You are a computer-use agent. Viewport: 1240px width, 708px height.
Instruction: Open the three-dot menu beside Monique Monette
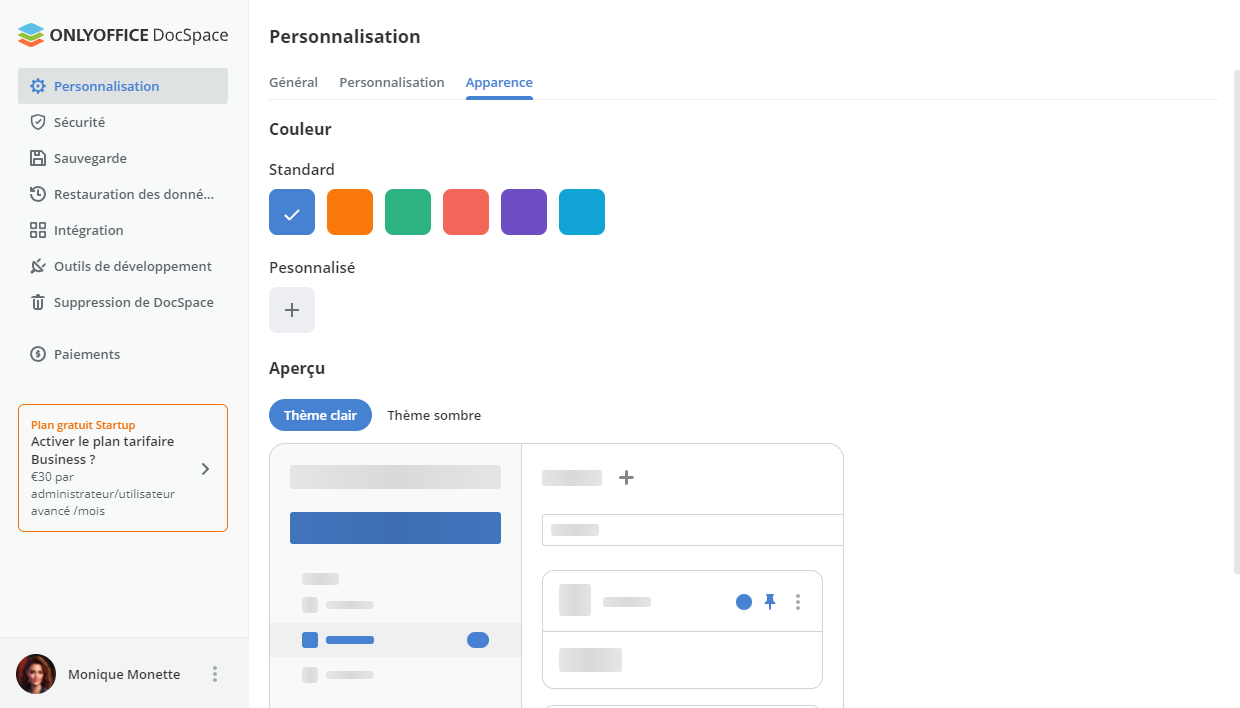click(214, 674)
